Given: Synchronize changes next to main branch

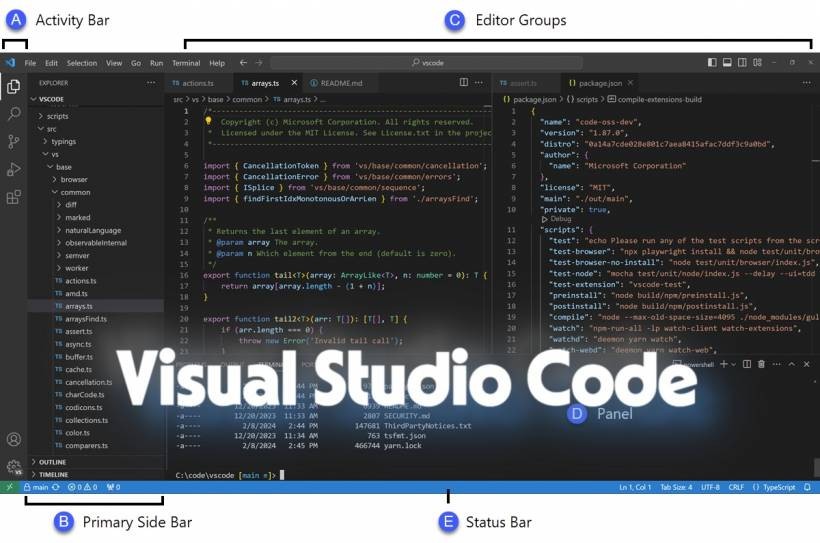Looking at the screenshot, I should click(55, 487).
